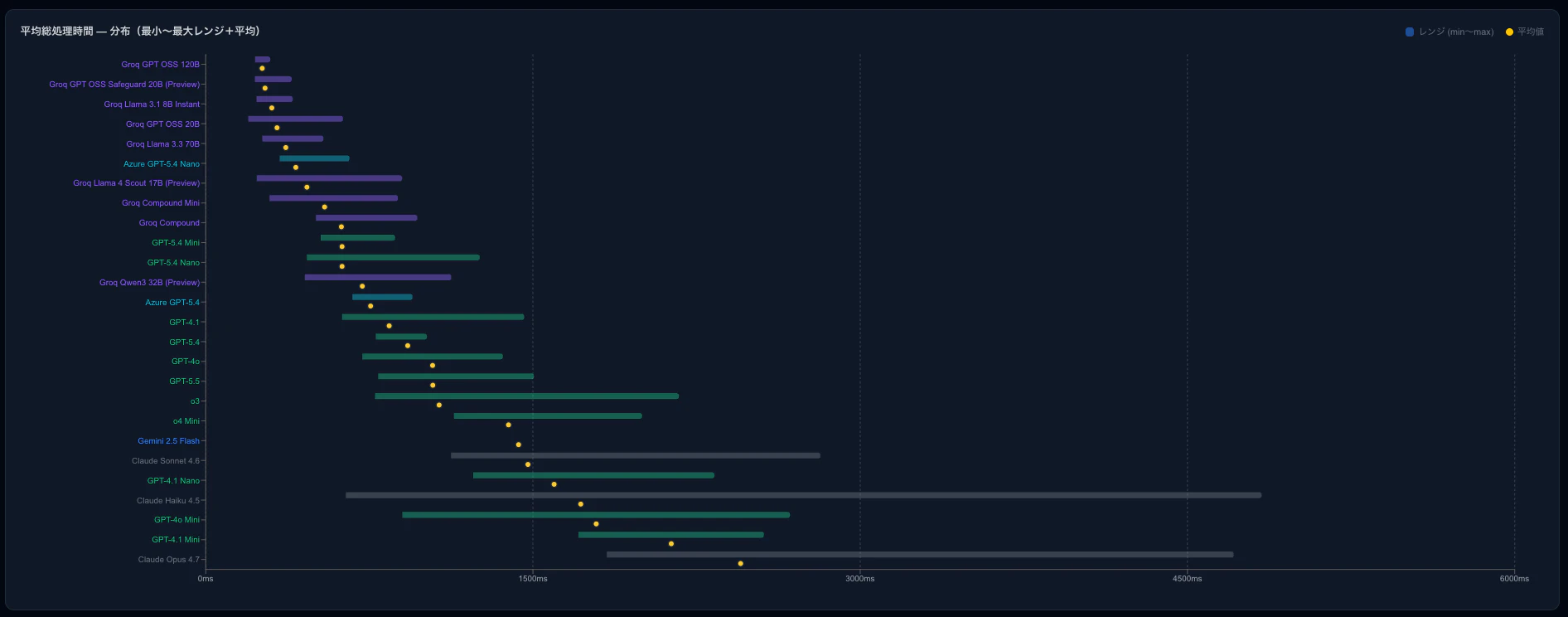Click the Claude Opus 4.7 average dot
1568x617 pixels.
click(741, 564)
